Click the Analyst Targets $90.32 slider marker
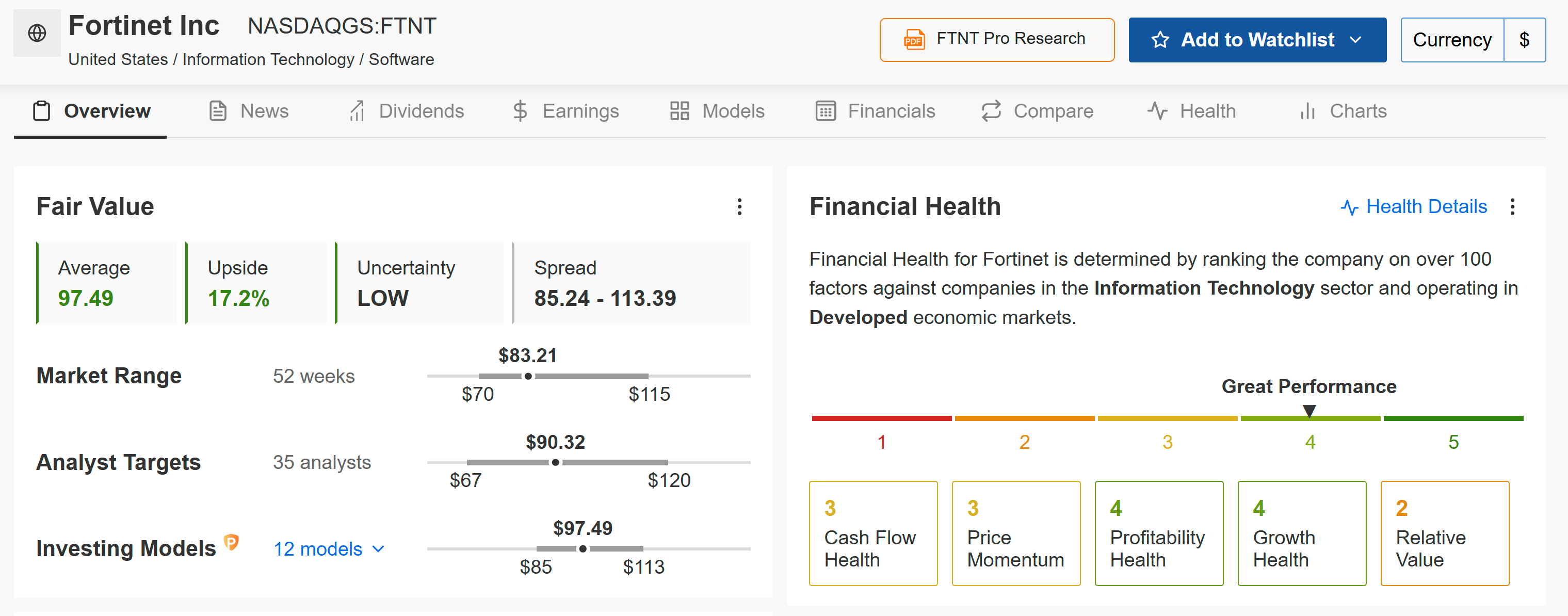1568x616 pixels. [555, 463]
